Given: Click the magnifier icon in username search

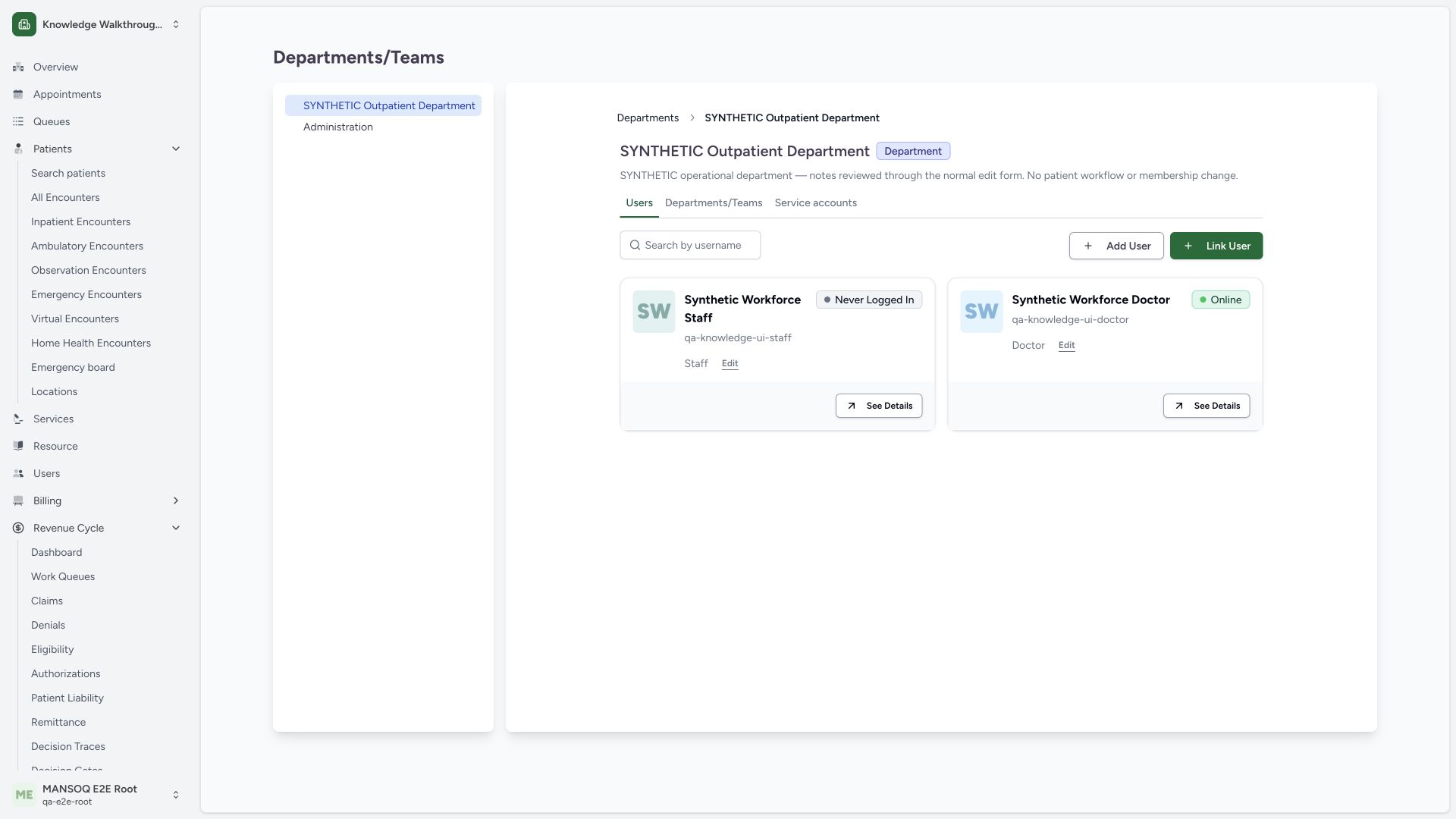Looking at the screenshot, I should [x=635, y=245].
